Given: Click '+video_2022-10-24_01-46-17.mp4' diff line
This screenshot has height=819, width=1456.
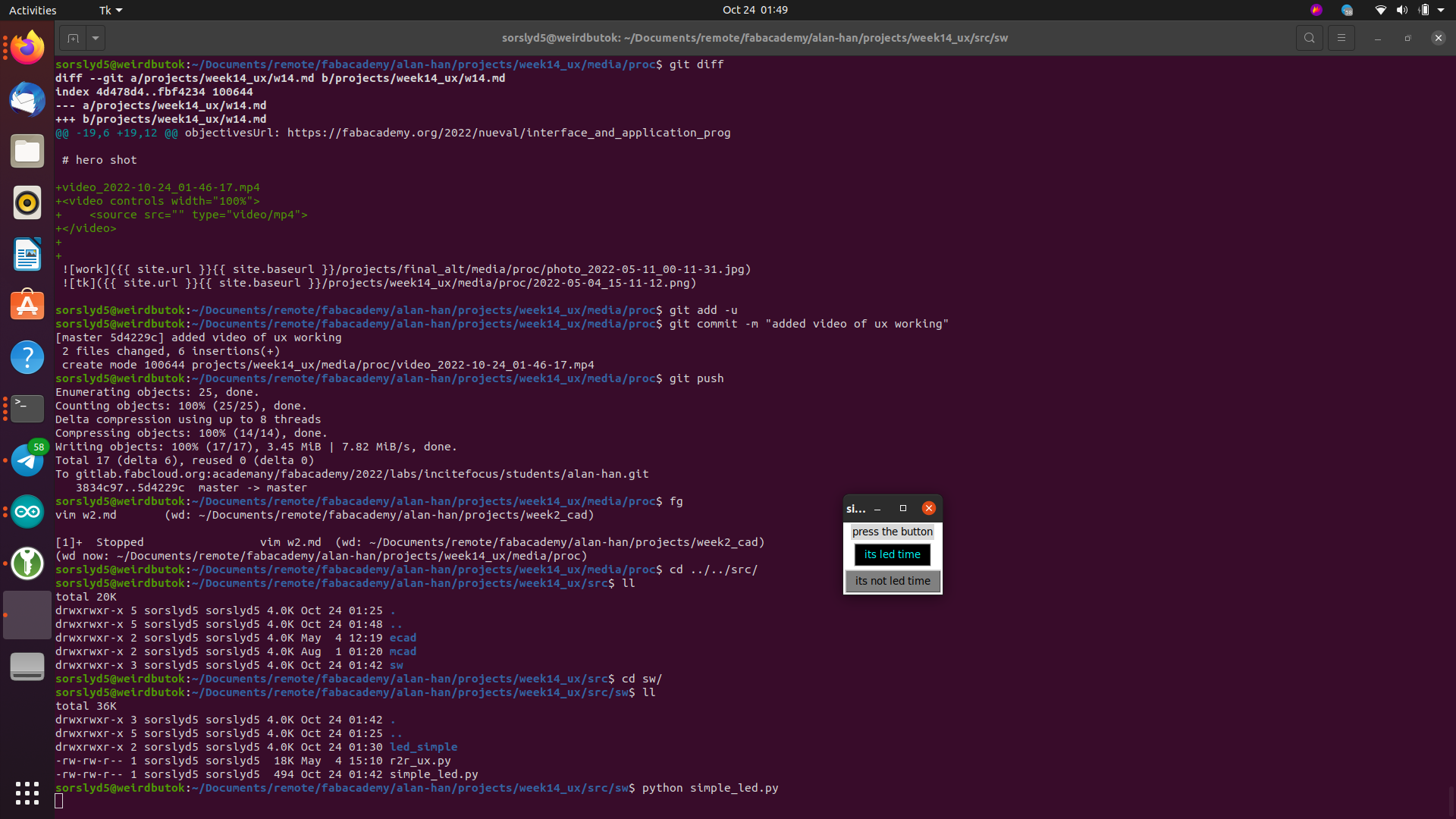Looking at the screenshot, I should click(158, 187).
